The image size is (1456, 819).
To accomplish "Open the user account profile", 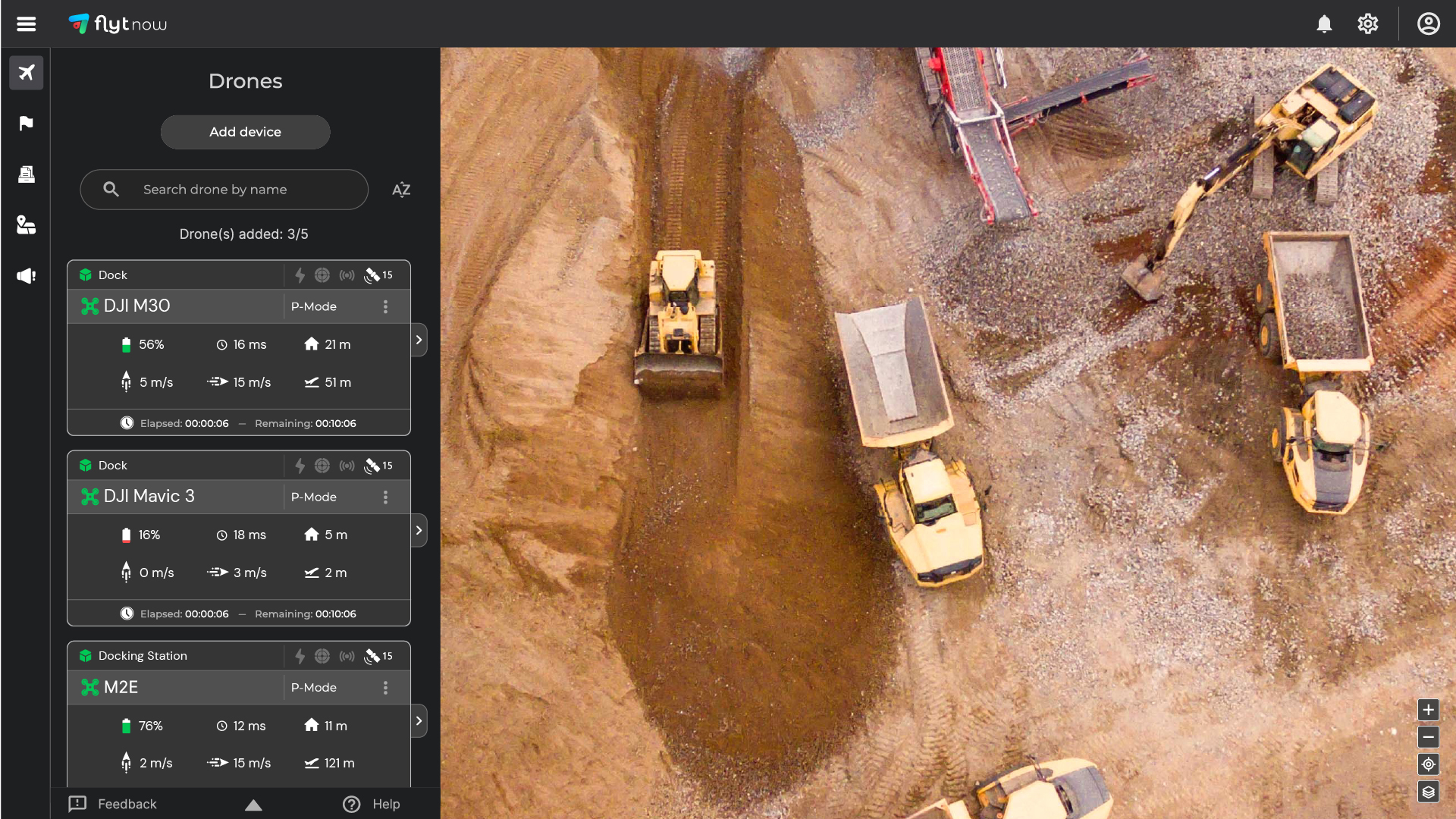I will (1428, 24).
